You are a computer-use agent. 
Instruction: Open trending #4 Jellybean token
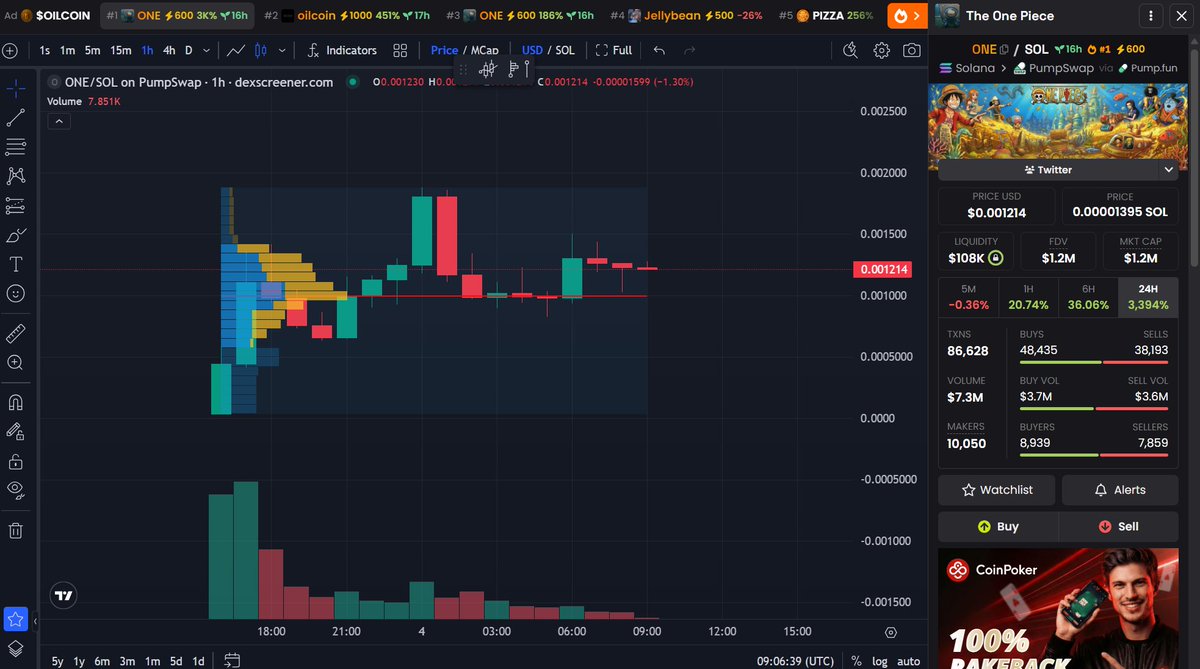pyautogui.click(x=685, y=16)
